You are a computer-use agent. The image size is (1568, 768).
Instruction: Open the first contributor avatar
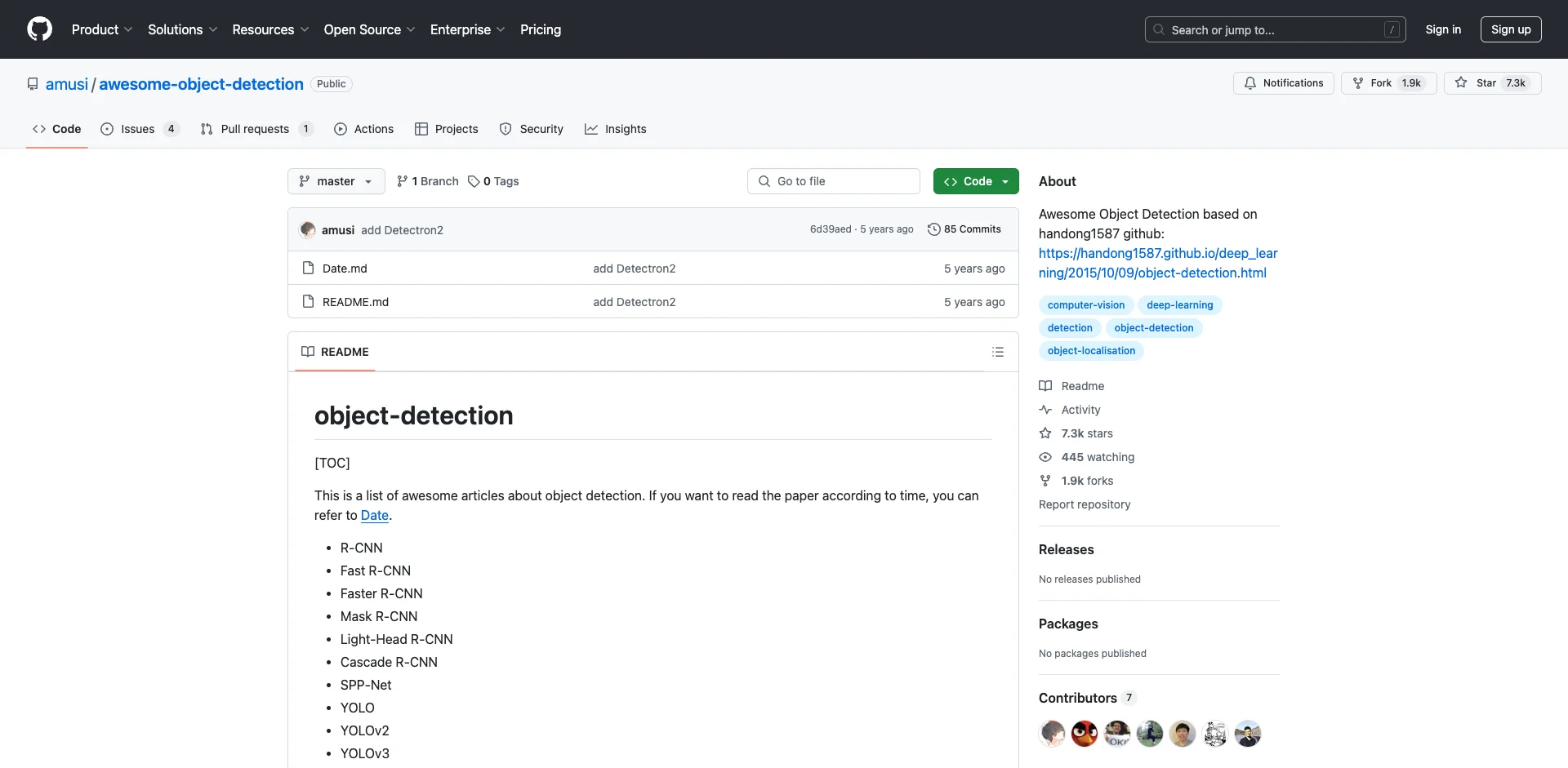click(x=1052, y=734)
